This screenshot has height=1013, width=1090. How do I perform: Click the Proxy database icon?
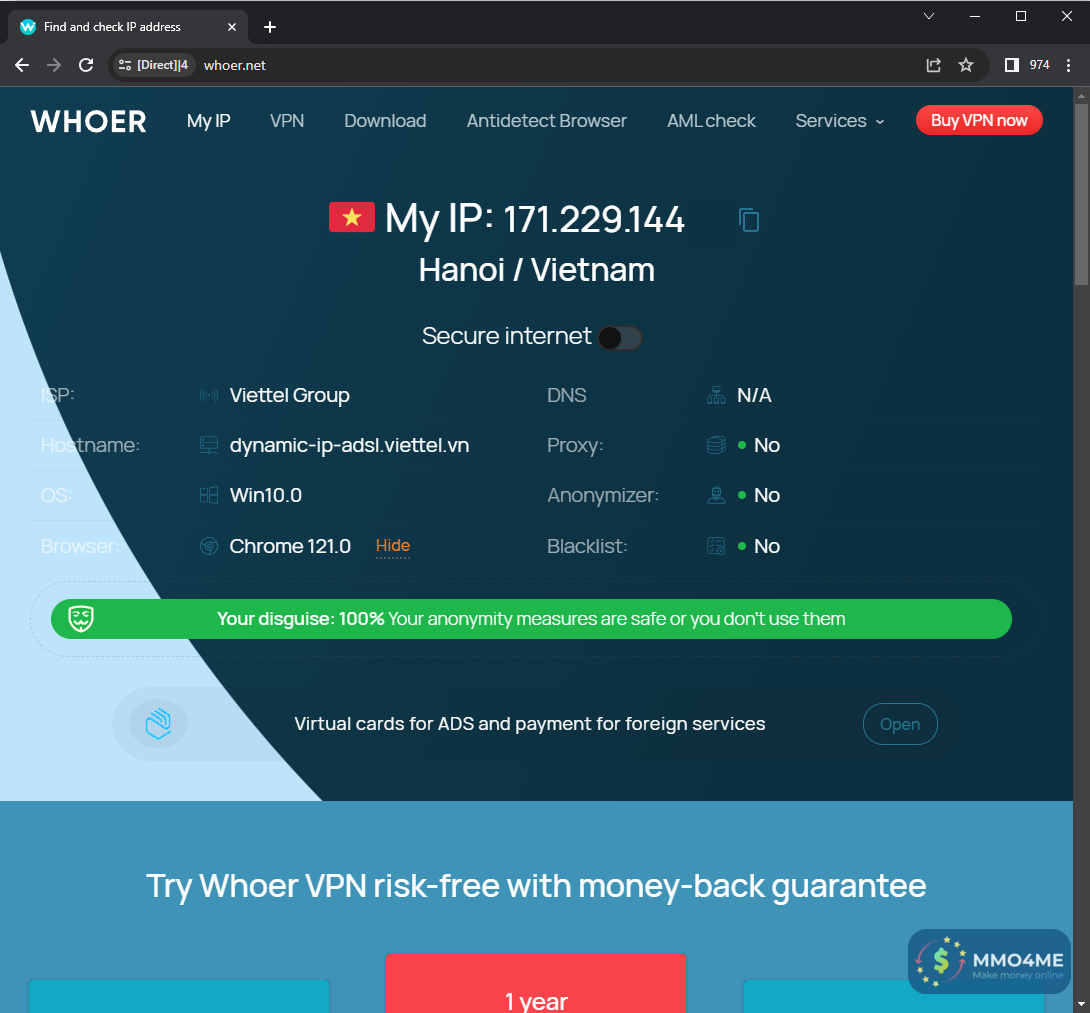pos(716,445)
